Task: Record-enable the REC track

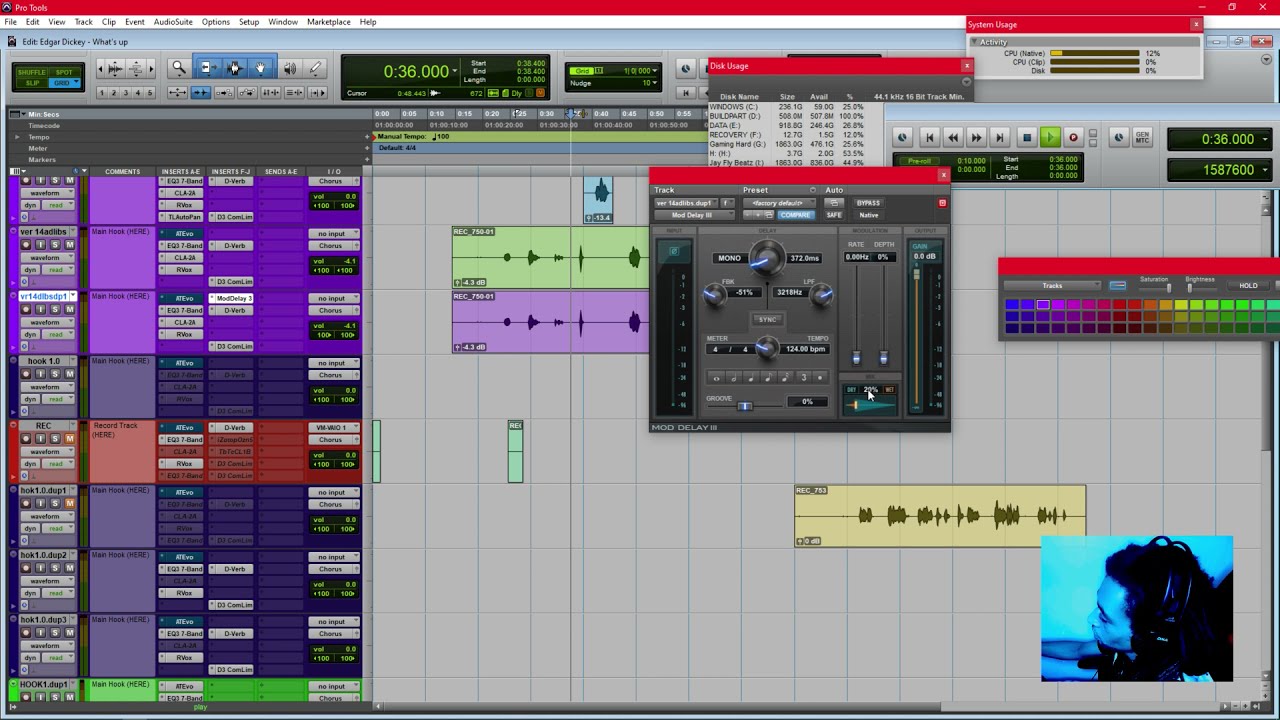Action: click(x=27, y=439)
